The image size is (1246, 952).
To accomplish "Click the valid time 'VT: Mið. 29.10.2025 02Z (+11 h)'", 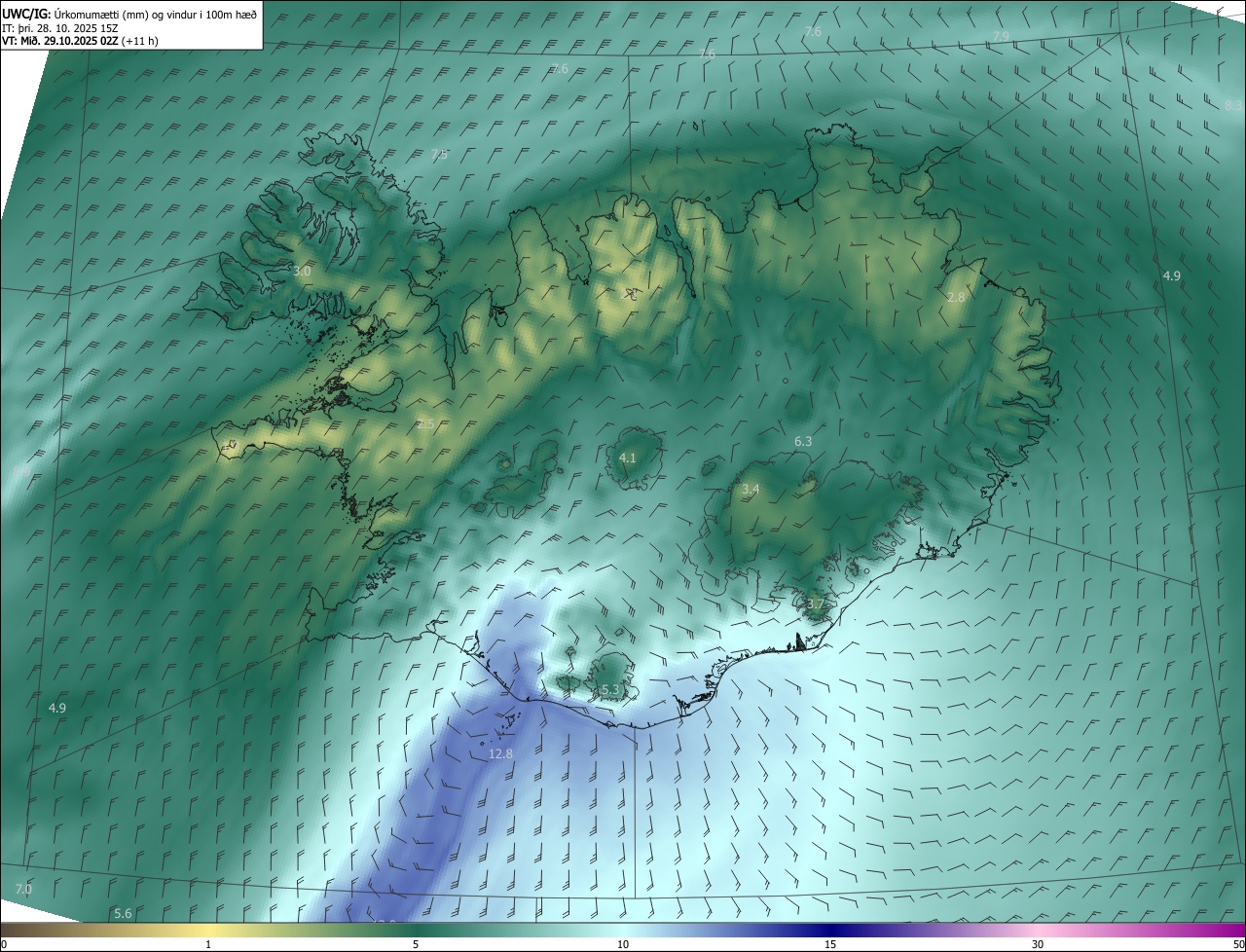I will (x=80, y=41).
